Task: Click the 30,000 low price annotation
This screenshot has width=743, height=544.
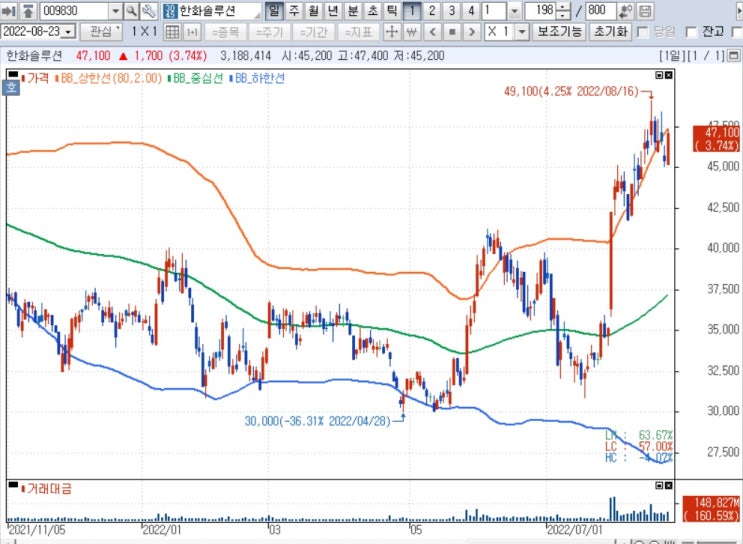Action: point(317,421)
